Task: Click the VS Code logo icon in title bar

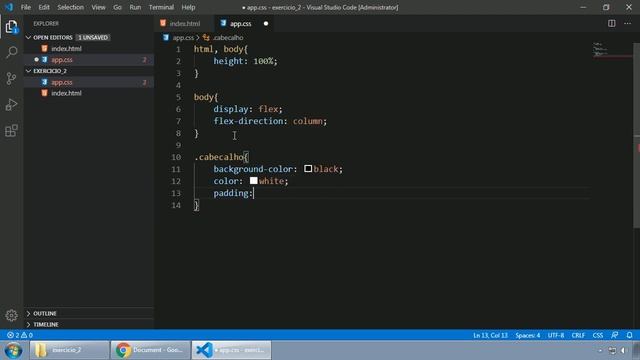Action: [9, 7]
